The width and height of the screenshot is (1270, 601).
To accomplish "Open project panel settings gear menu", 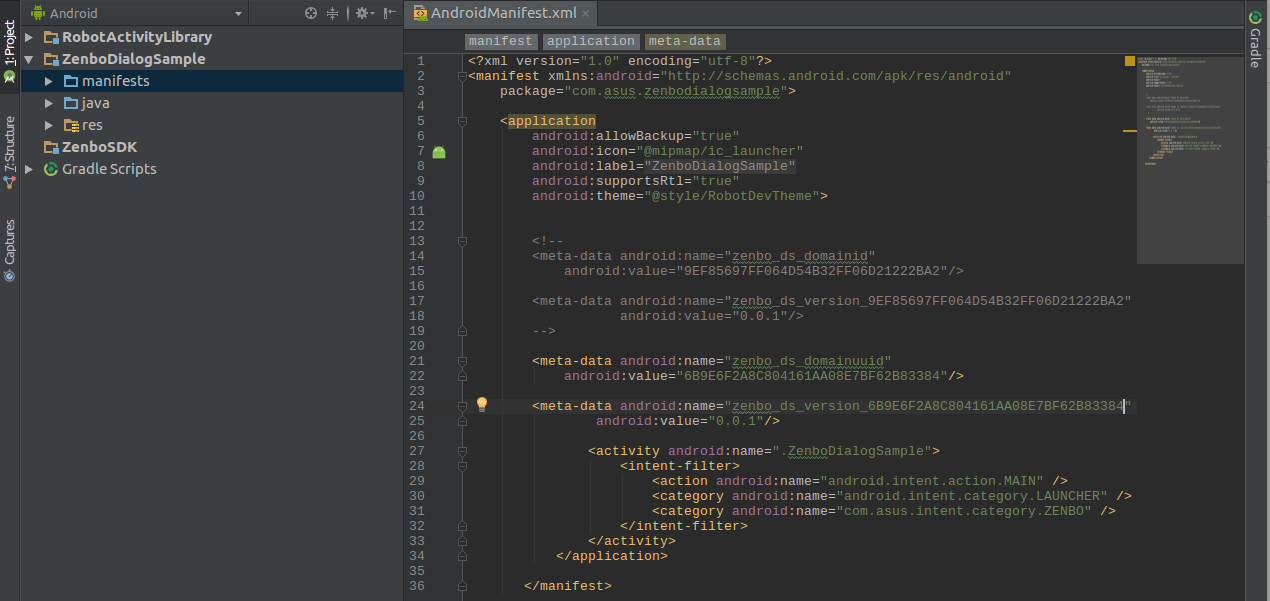I will [x=364, y=13].
